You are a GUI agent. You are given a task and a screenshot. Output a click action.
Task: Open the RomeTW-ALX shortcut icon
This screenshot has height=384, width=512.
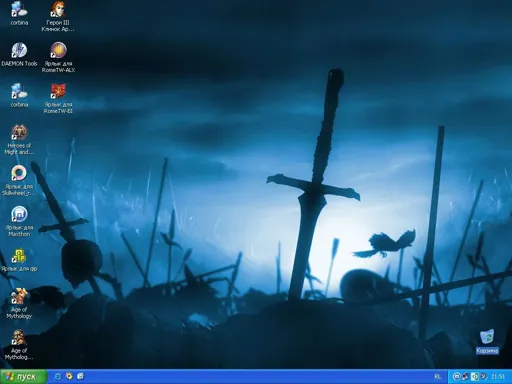(x=58, y=57)
